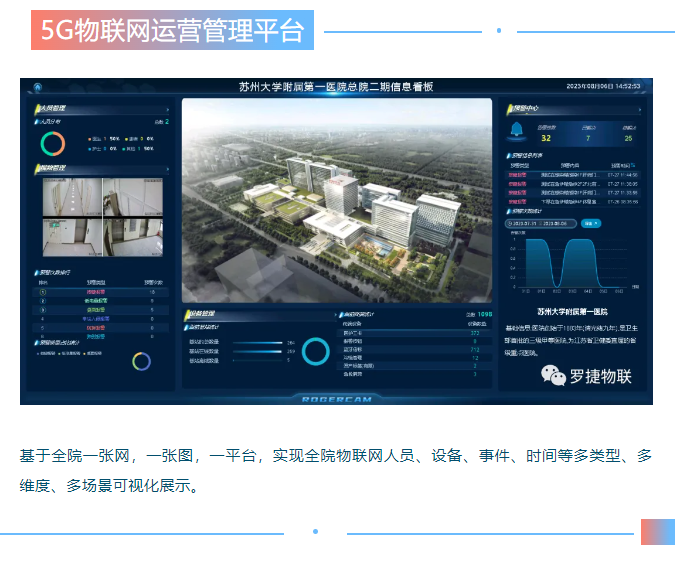This screenshot has width=688, height=567.
Task: Expand the 预警中心 panel arrow
Action: (640, 108)
